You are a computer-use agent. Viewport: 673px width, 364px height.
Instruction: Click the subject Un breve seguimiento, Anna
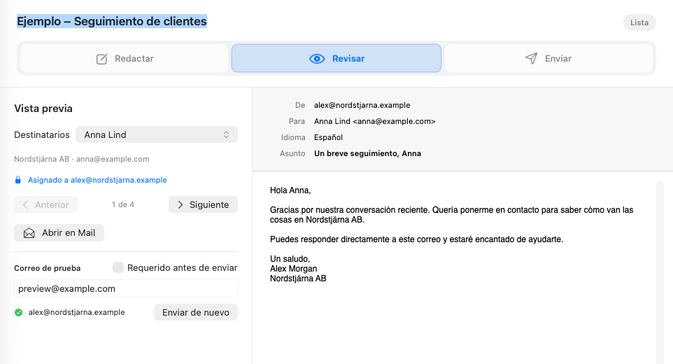(x=367, y=153)
